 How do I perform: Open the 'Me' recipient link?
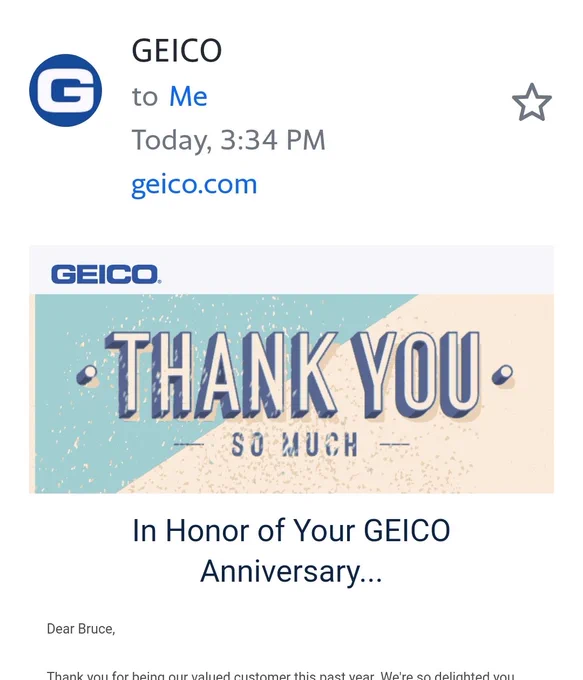pyautogui.click(x=188, y=96)
